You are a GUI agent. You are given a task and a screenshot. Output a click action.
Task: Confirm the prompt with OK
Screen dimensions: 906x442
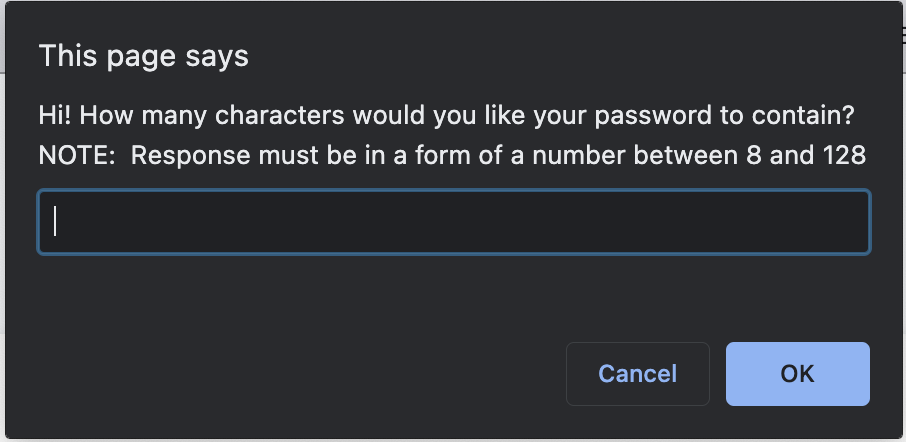[797, 374]
